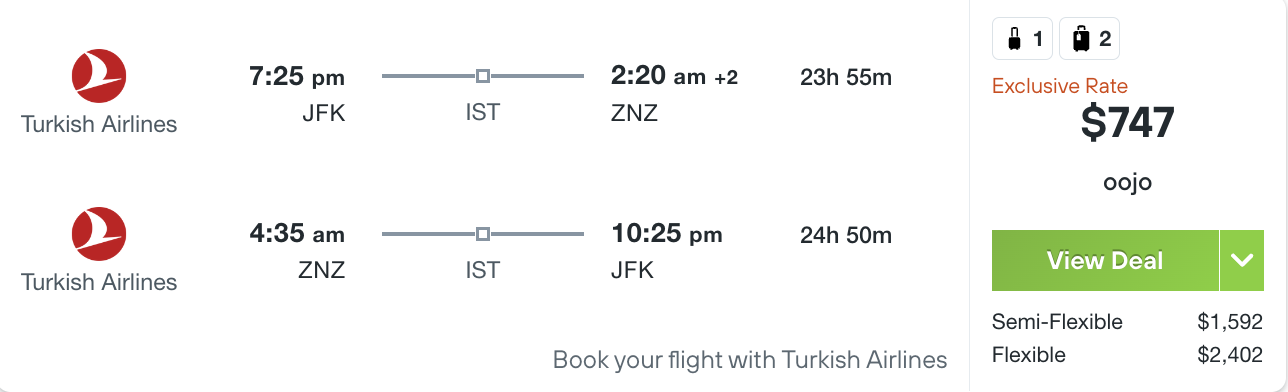Click the outbound IST layover marker
The image size is (1288, 392).
coord(483,76)
